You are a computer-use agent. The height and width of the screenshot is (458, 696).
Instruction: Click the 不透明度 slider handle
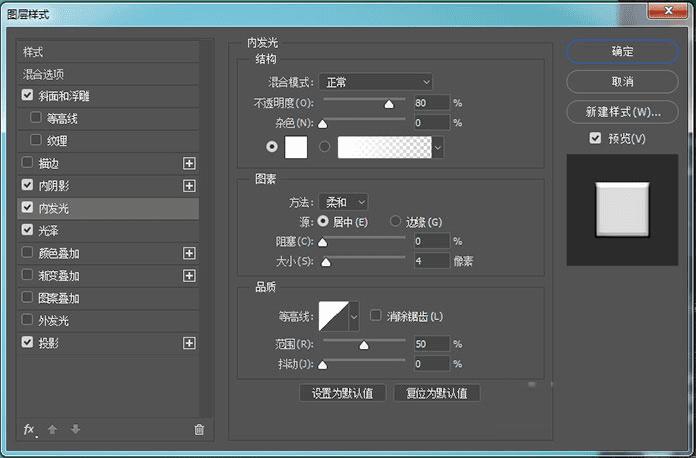point(389,104)
